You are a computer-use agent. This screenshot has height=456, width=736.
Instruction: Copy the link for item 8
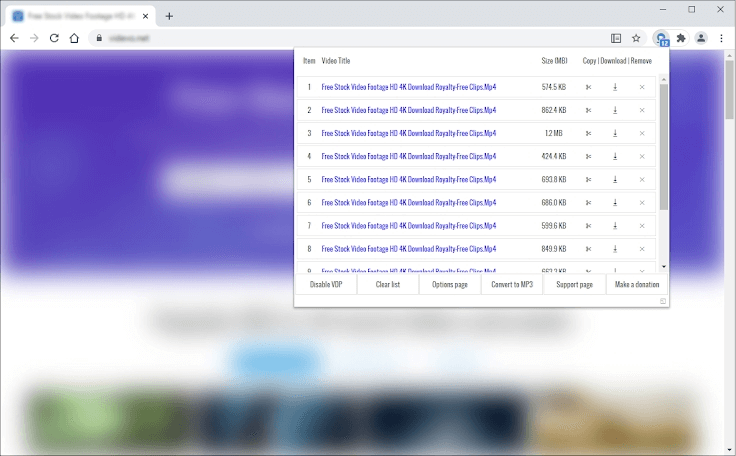[588, 249]
